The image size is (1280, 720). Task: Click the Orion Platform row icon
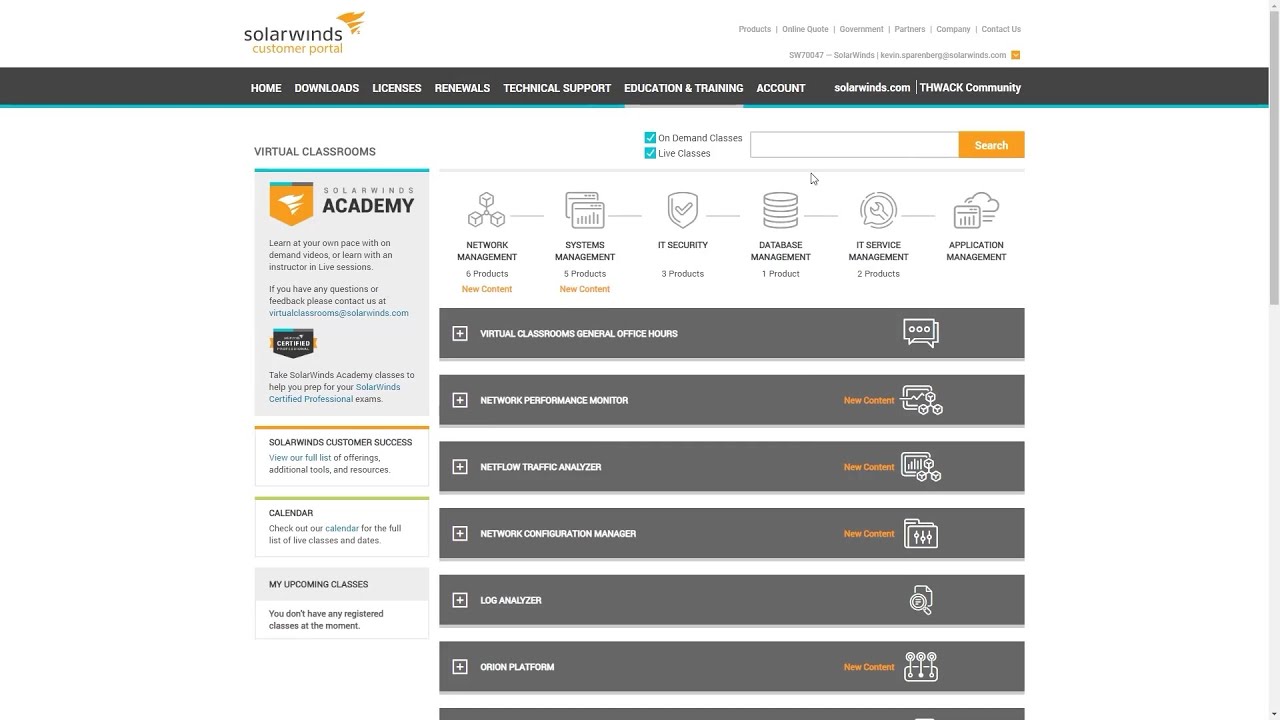click(921, 667)
